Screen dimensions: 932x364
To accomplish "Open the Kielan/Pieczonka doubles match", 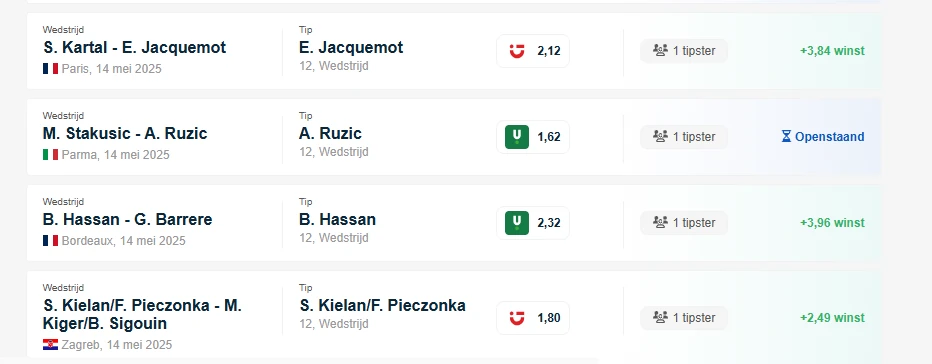I will pos(142,315).
